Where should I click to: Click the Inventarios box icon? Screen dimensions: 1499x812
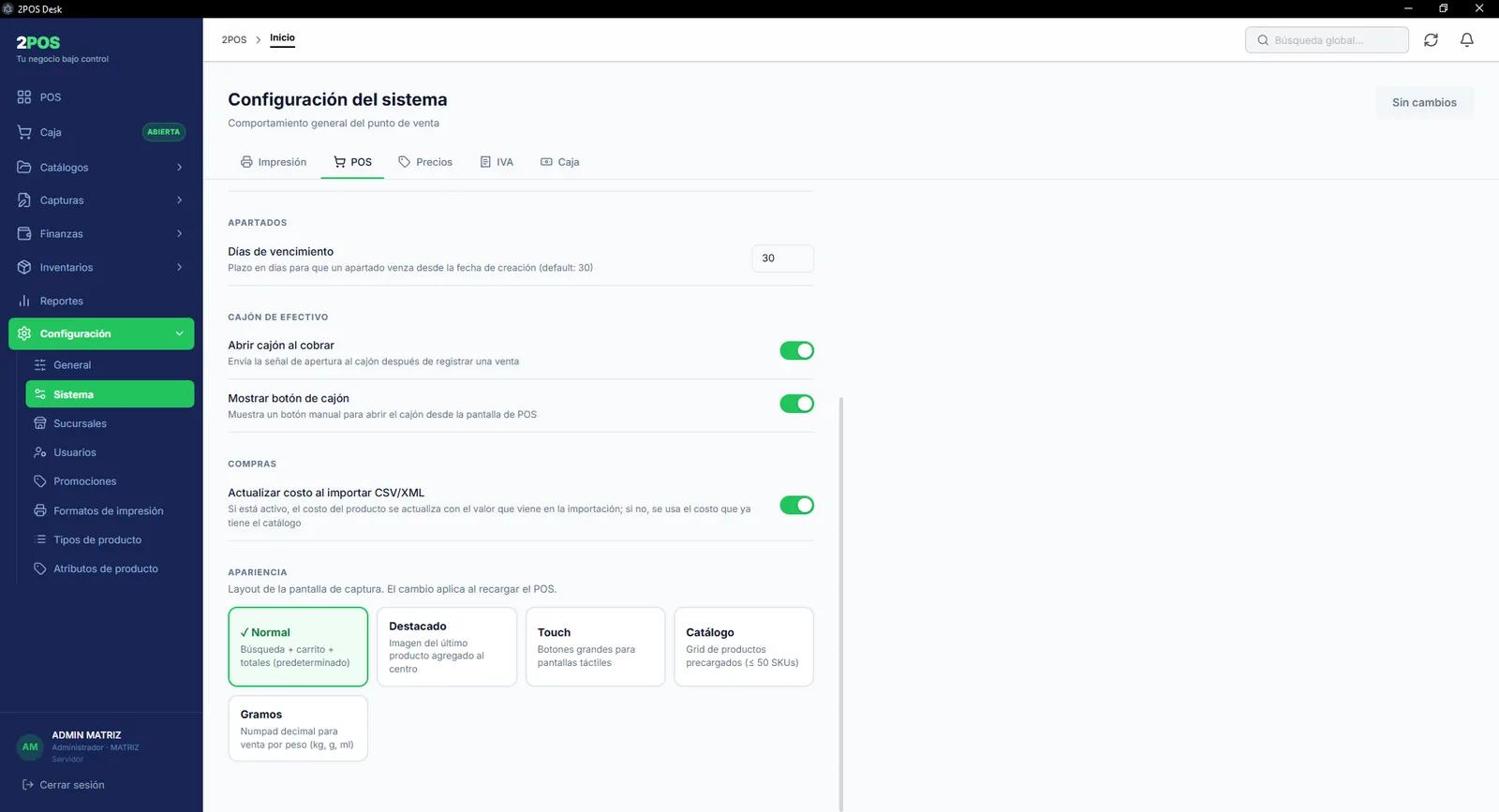(24, 267)
